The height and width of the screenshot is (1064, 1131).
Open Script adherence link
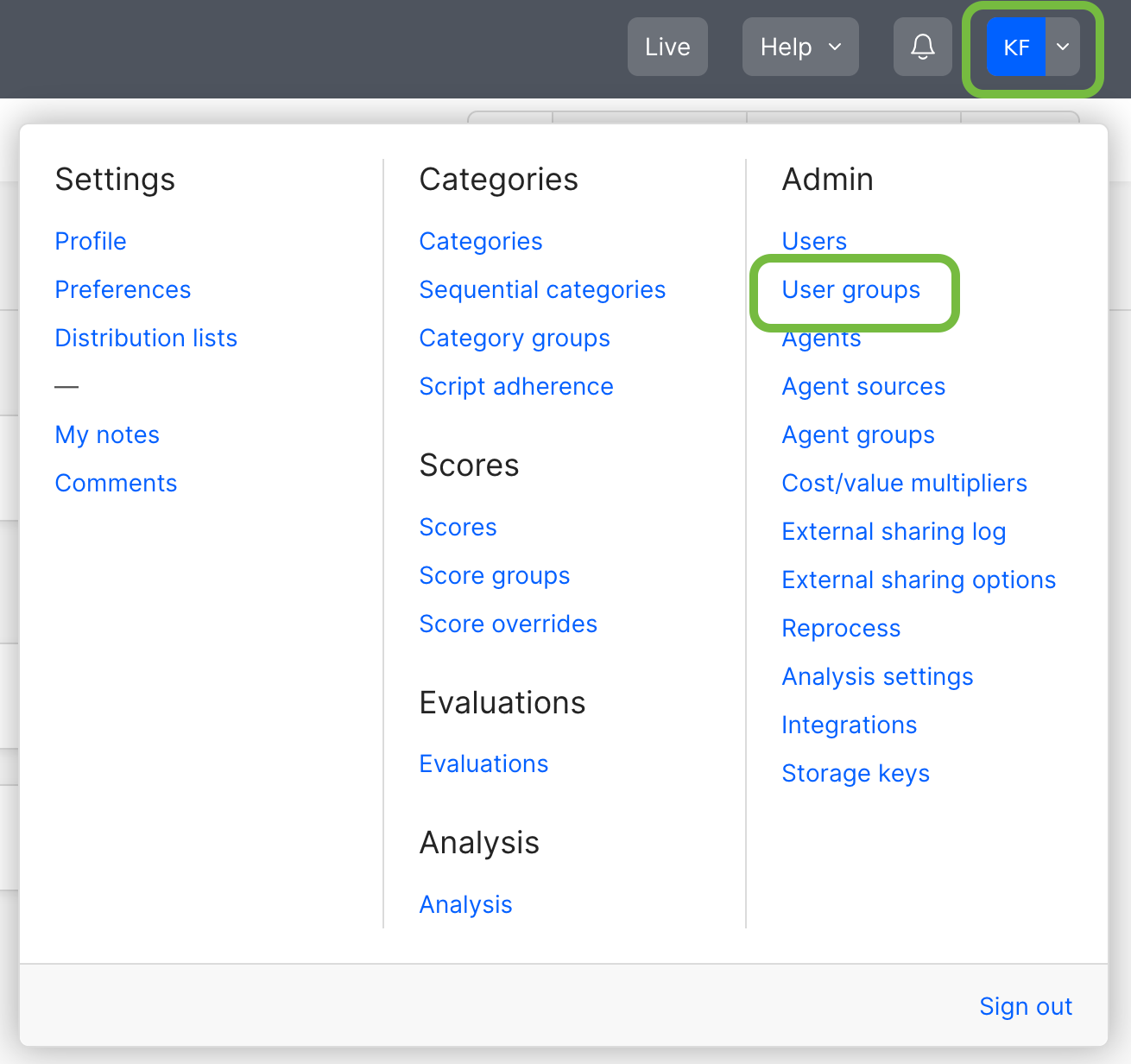tap(516, 386)
